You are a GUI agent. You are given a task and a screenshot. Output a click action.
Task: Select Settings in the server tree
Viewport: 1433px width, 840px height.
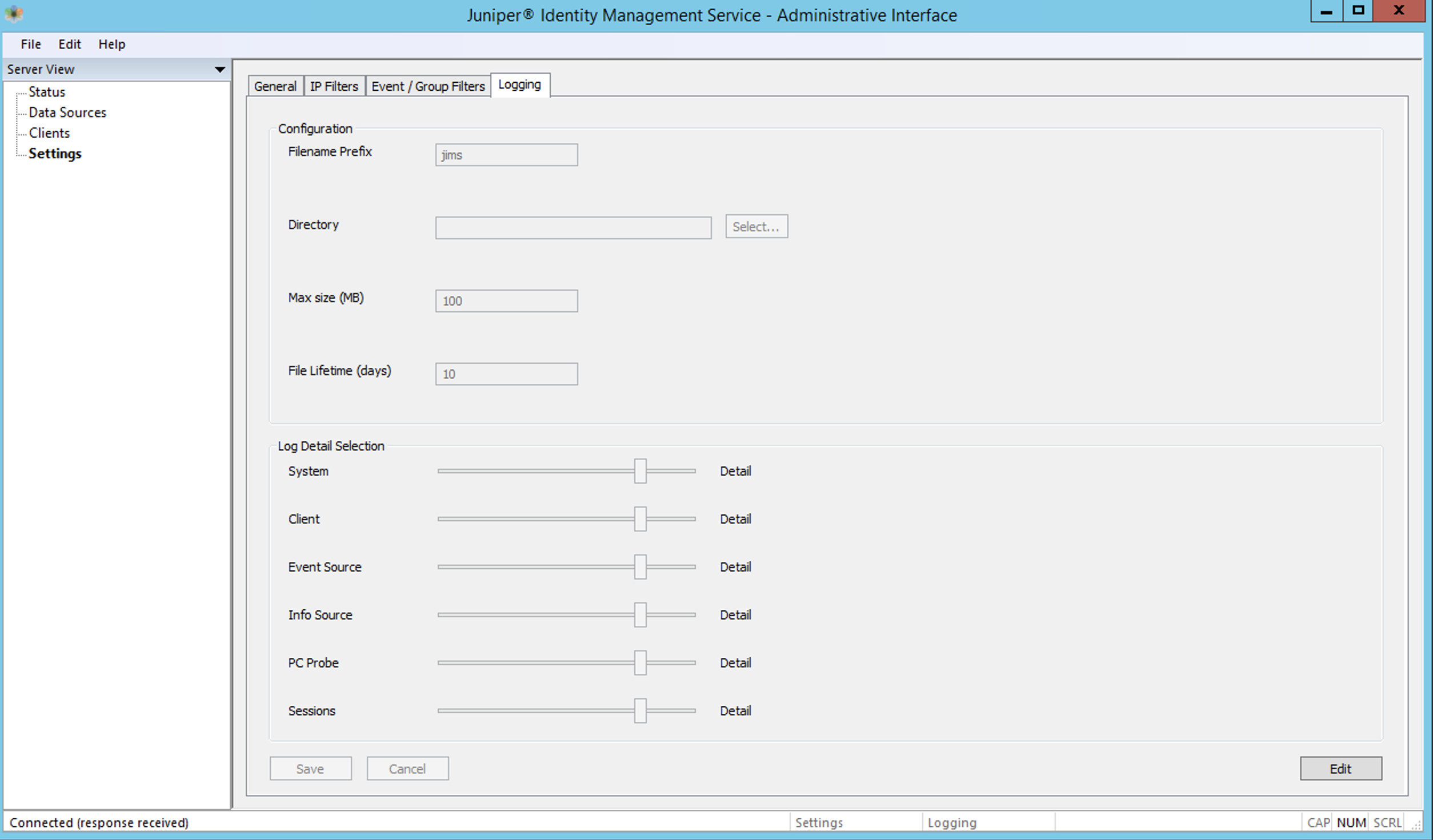[55, 154]
